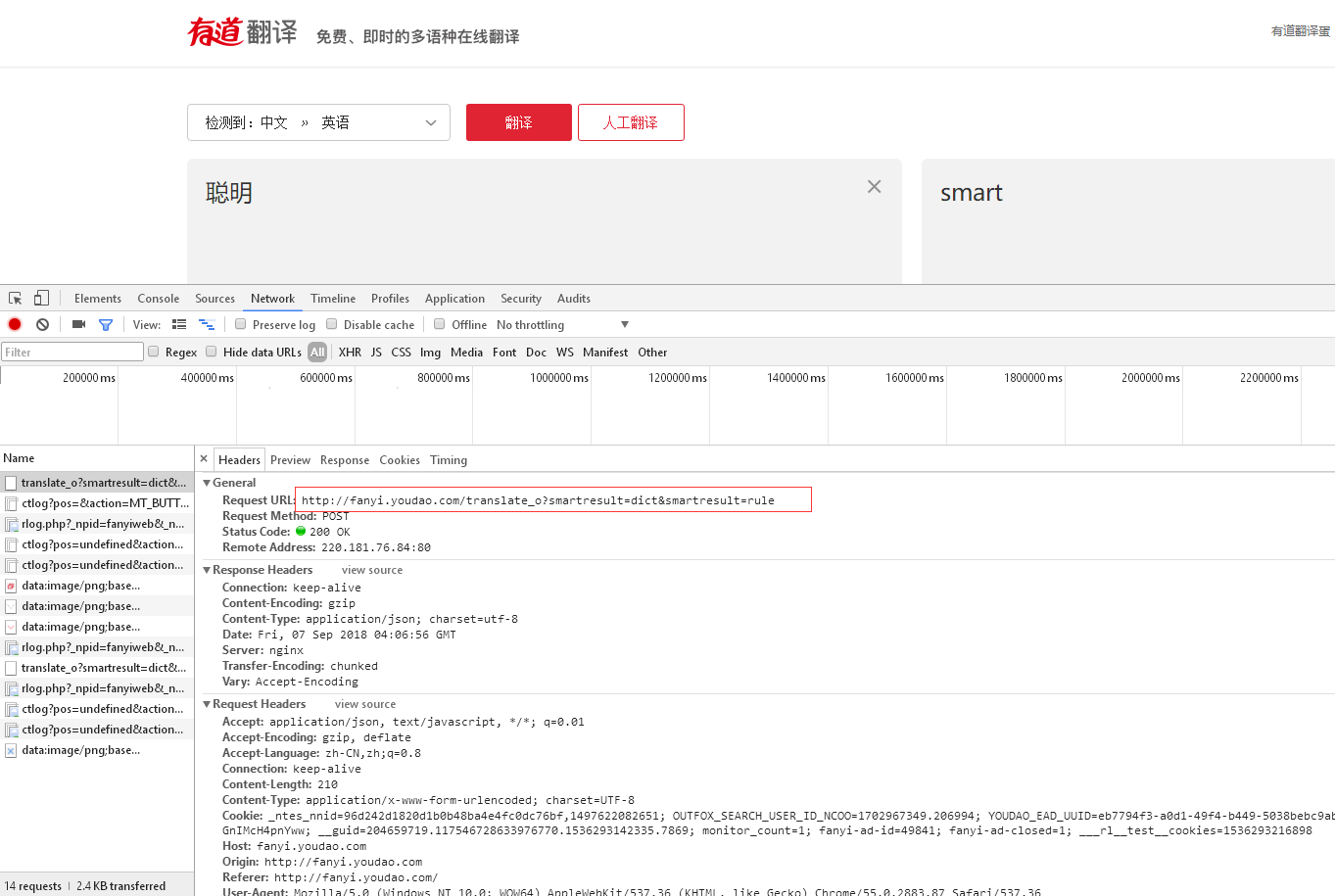Open the Console tab
The image size is (1335, 896).
(x=159, y=299)
